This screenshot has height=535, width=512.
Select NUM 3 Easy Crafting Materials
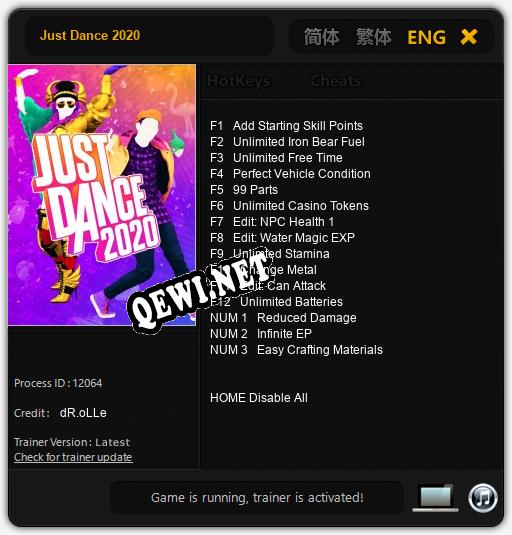click(296, 350)
